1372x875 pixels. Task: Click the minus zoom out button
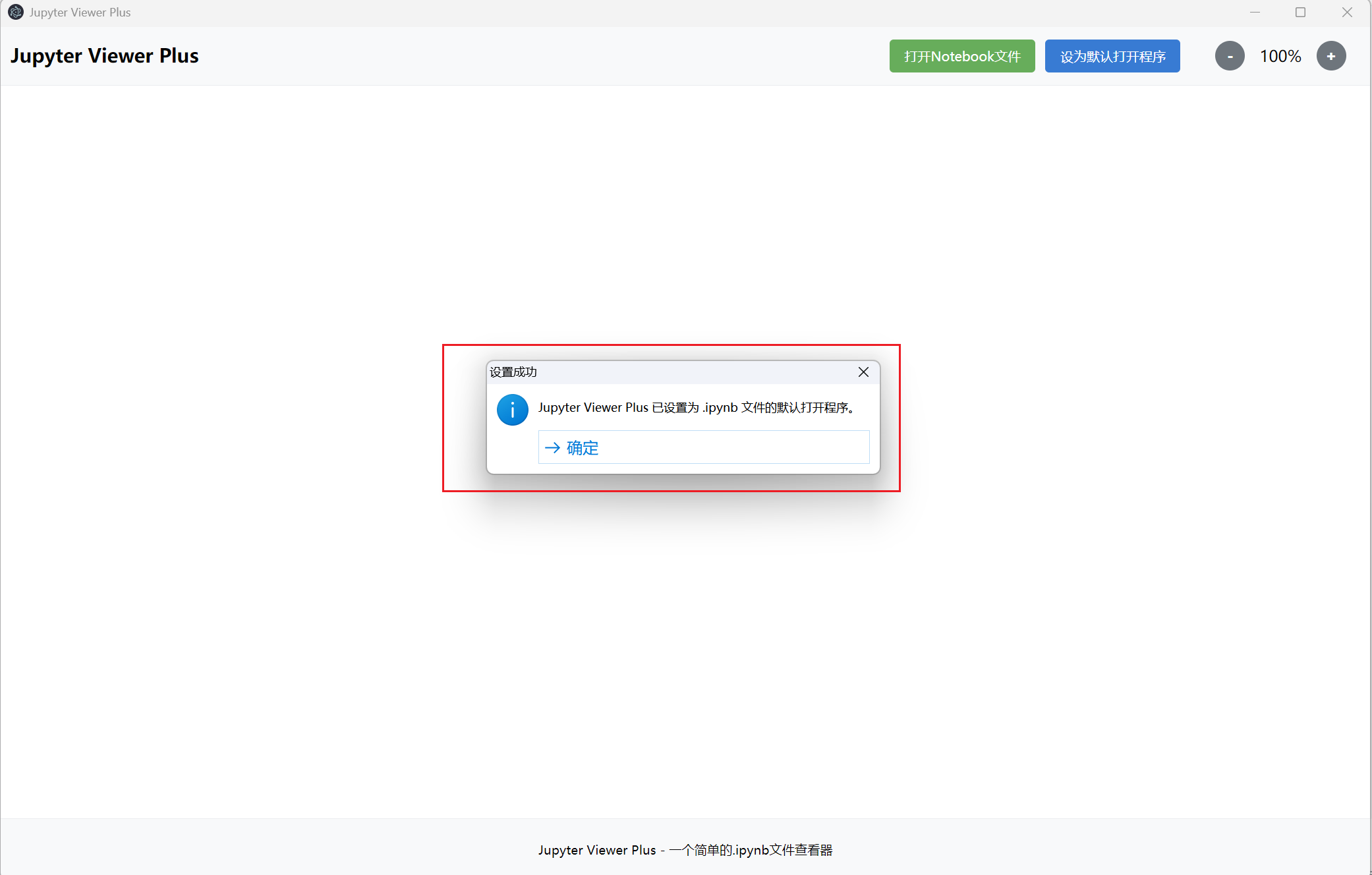tap(1230, 56)
